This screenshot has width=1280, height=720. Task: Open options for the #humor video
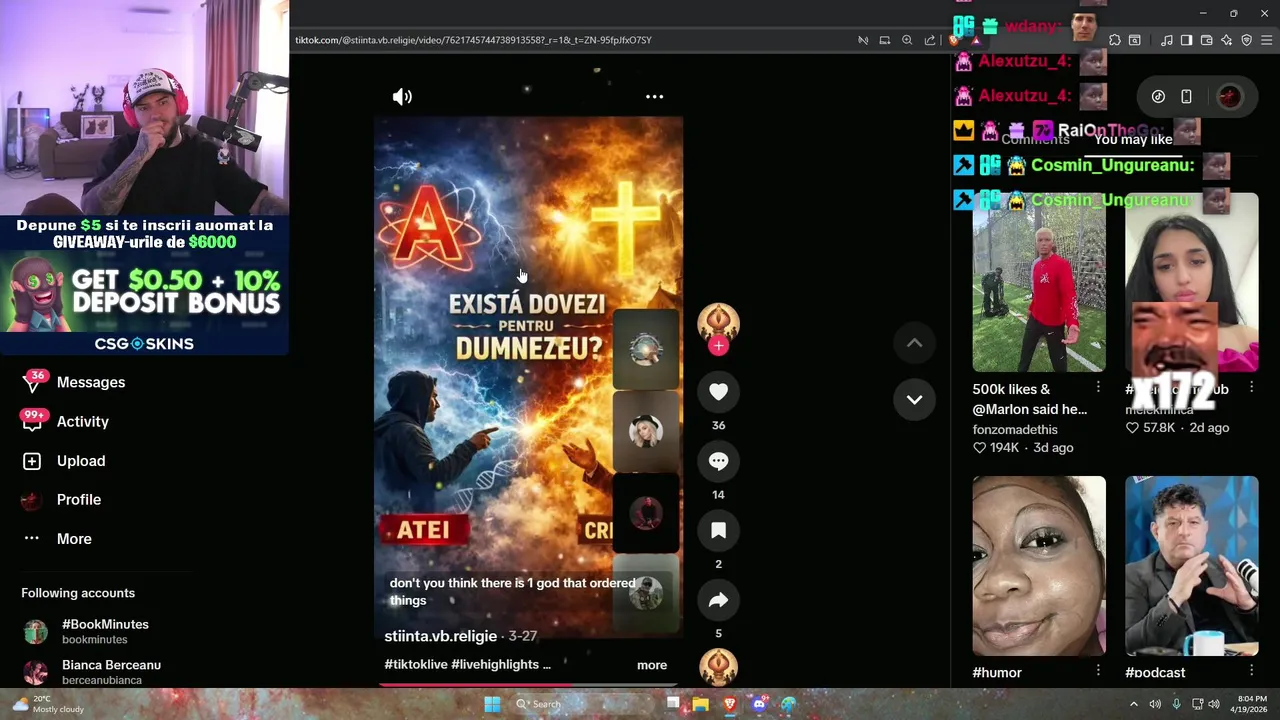[x=1098, y=671]
